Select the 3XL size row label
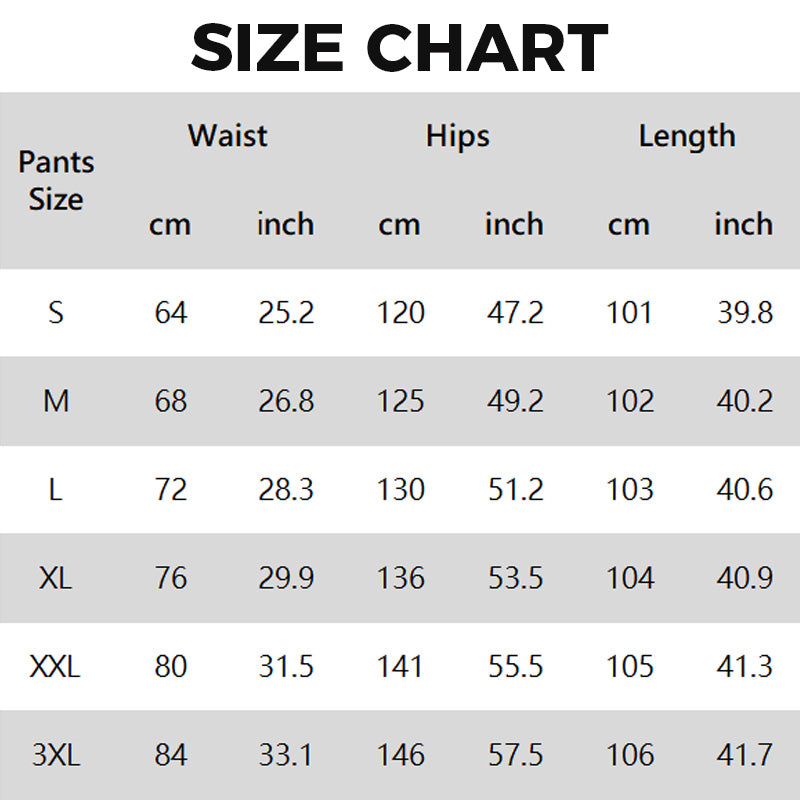This screenshot has width=800, height=800. (x=56, y=755)
